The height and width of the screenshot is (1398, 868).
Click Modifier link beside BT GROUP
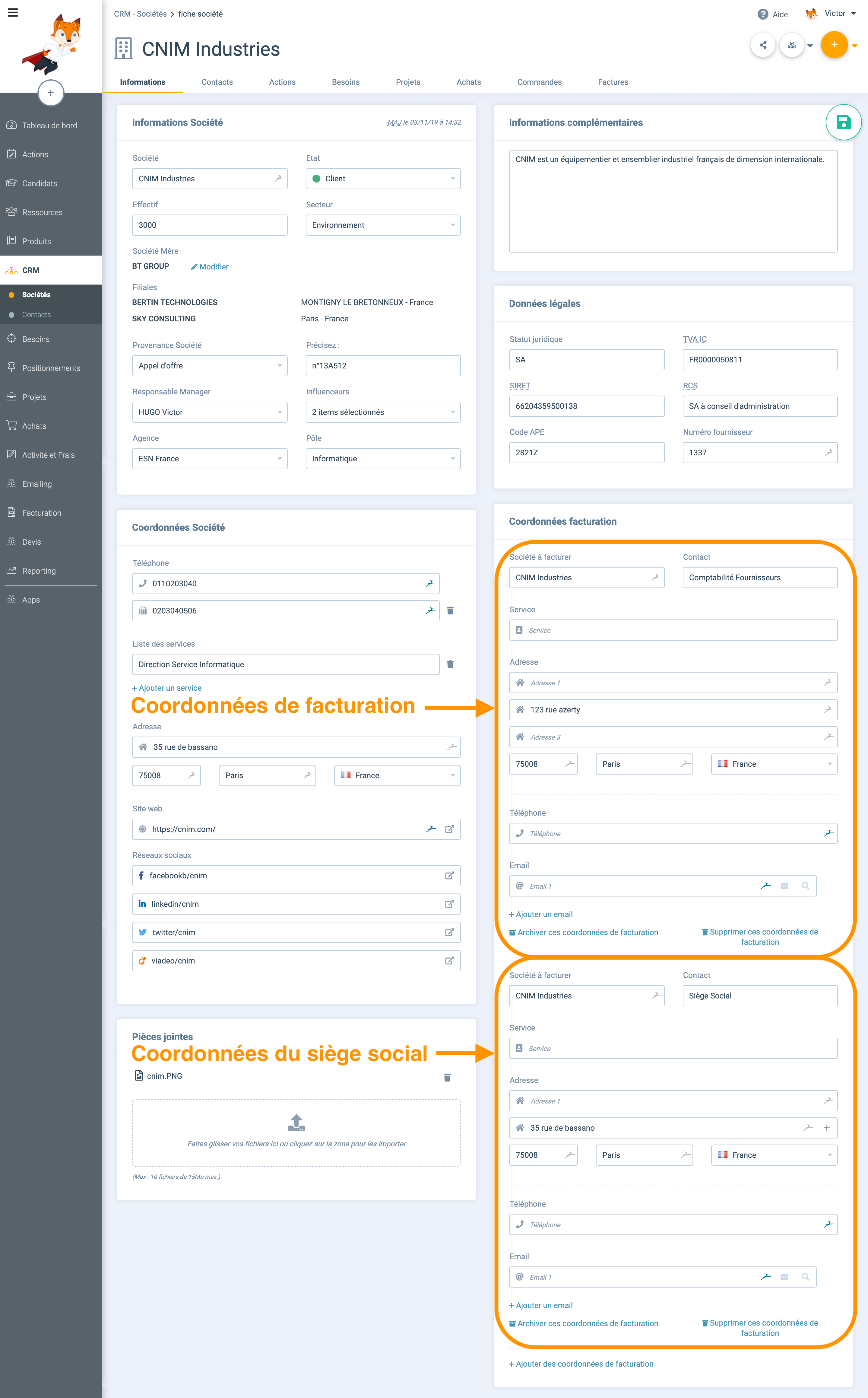pos(210,266)
